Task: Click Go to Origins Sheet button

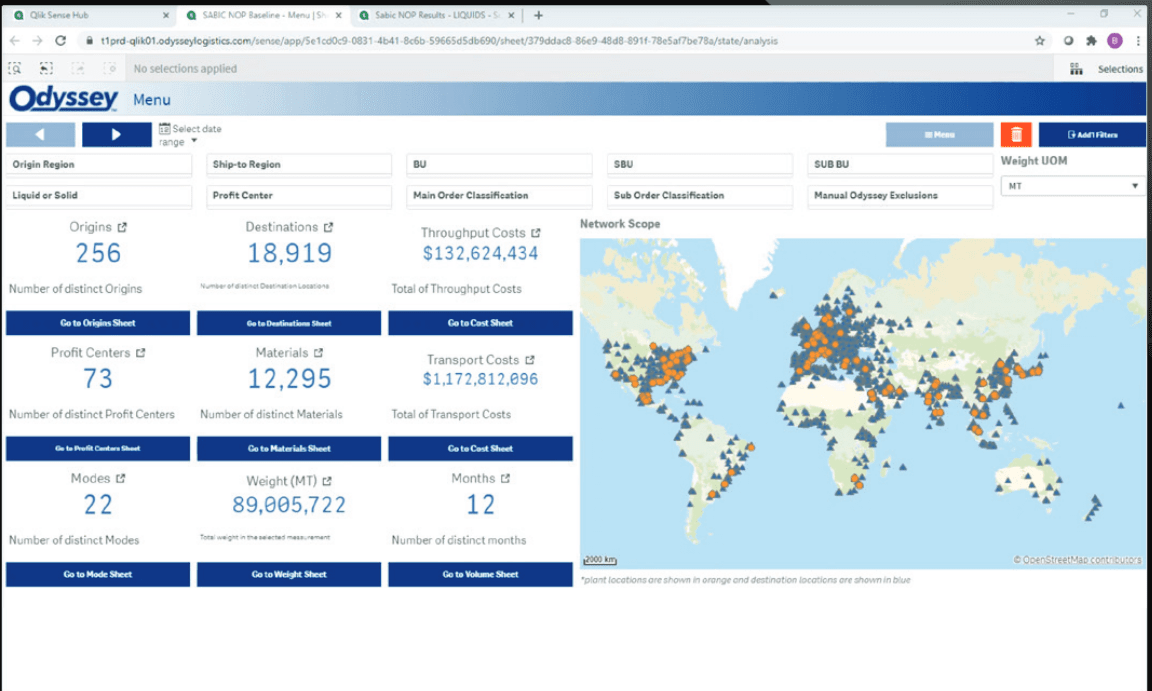Action: [98, 323]
